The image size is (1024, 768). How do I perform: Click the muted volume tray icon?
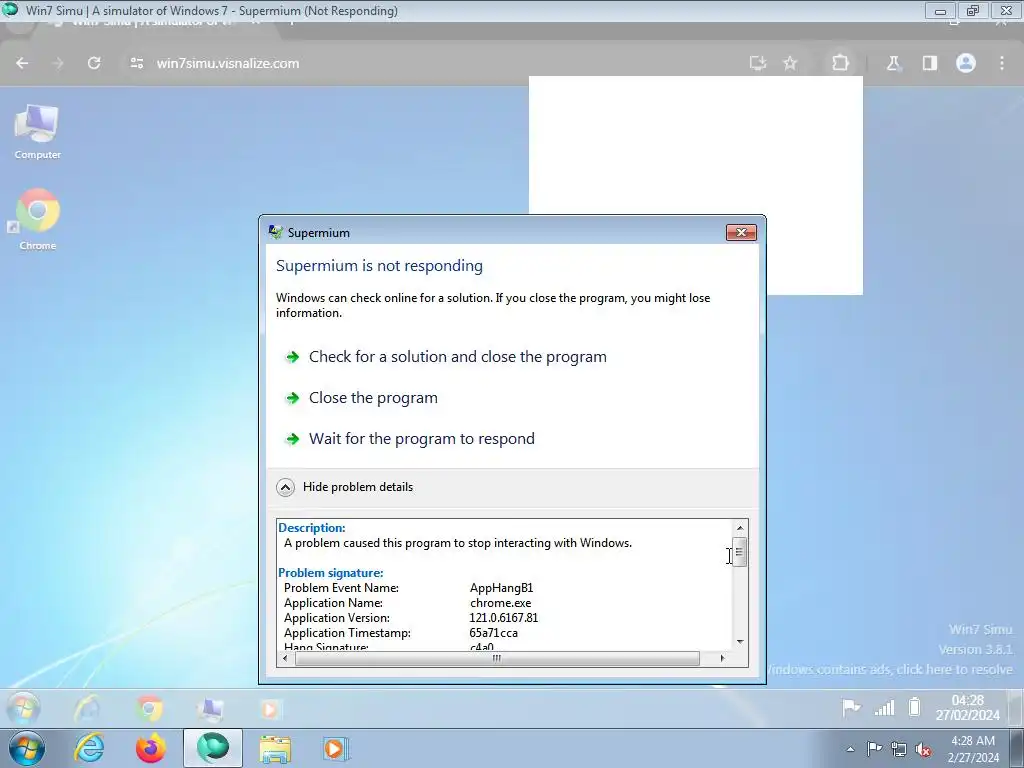[x=923, y=750]
